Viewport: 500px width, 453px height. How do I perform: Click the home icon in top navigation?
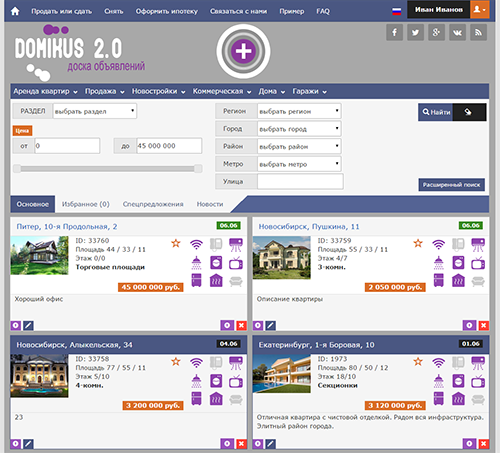(15, 11)
